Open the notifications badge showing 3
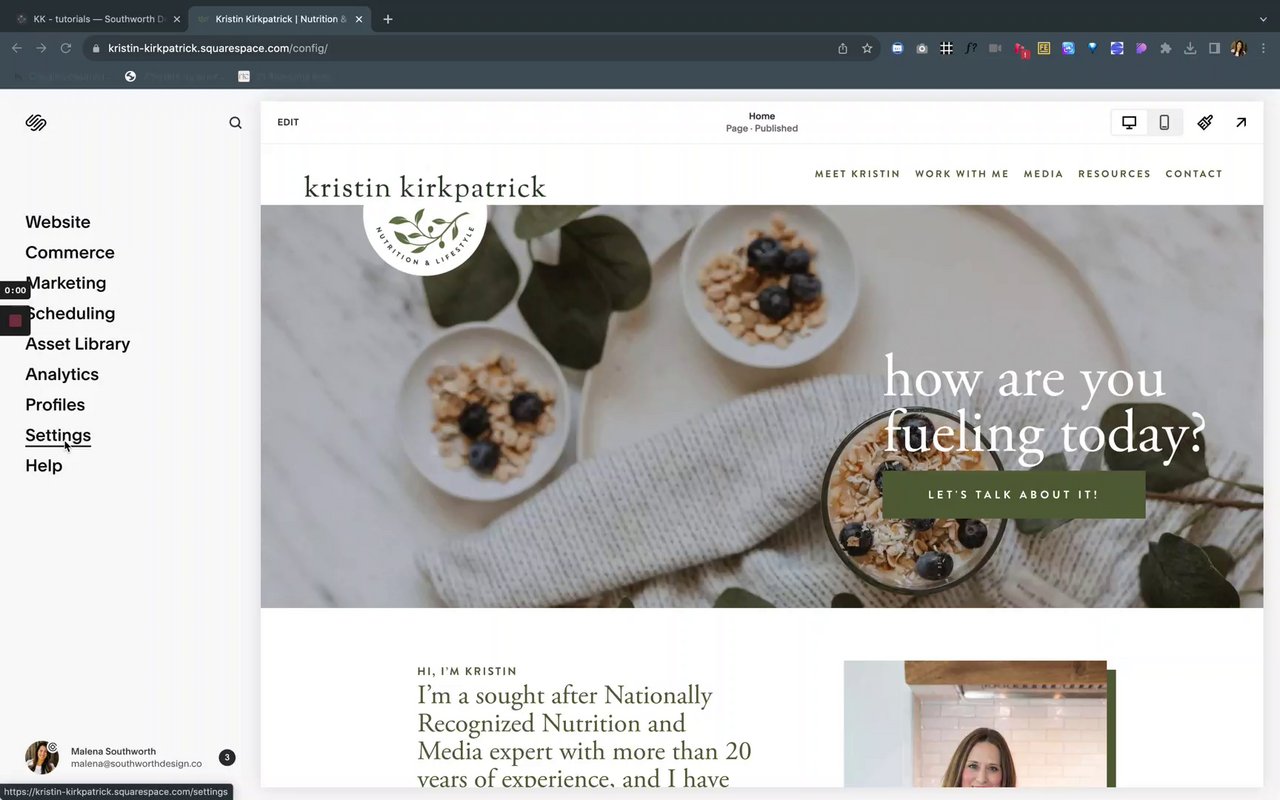Viewport: 1280px width, 800px height. 227,758
